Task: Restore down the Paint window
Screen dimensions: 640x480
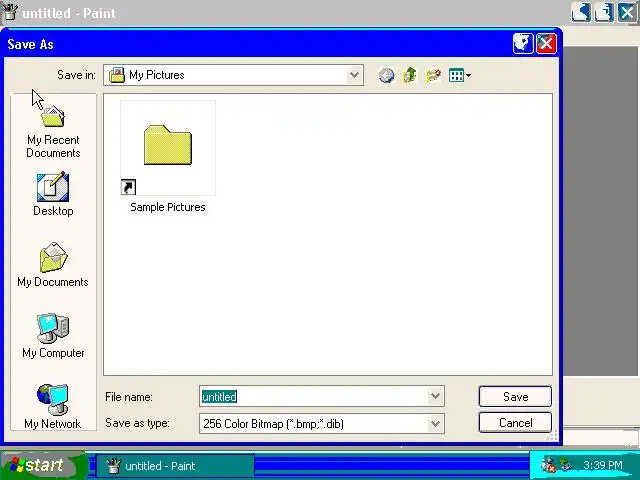Action: coord(604,12)
